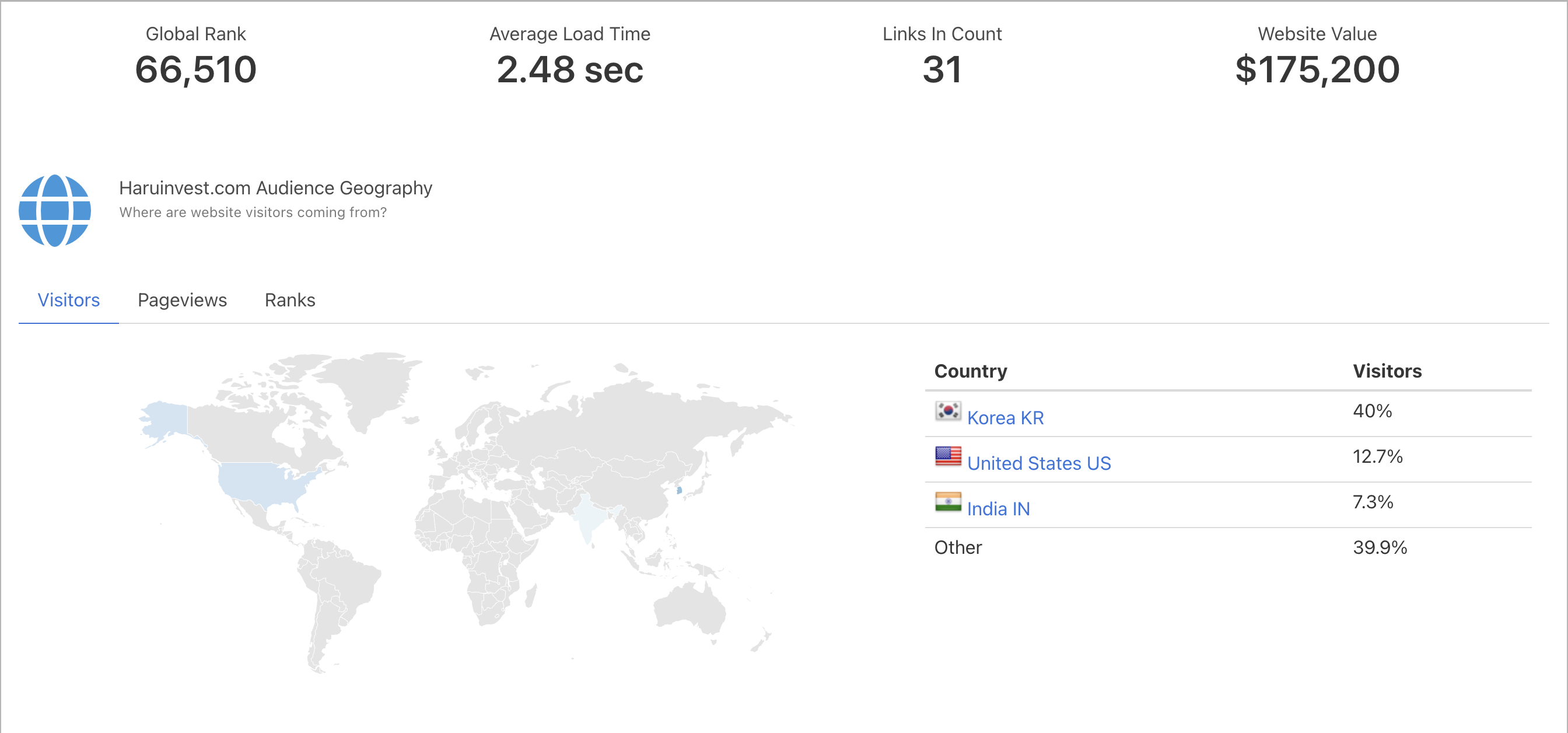Click the India flag icon
Screen dimensions: 1568x733
pyautogui.click(x=948, y=502)
